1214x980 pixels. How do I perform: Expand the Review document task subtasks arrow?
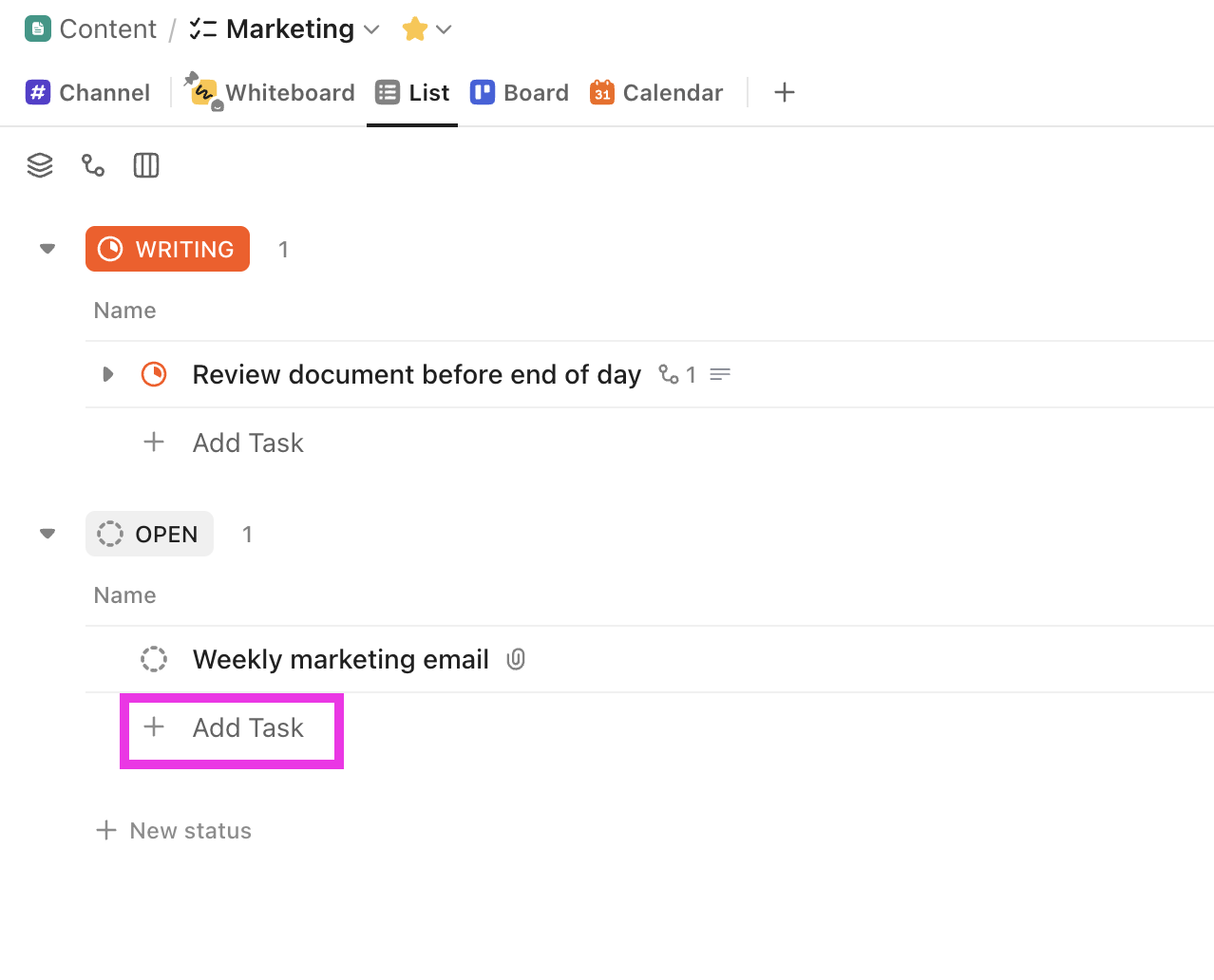(x=107, y=374)
